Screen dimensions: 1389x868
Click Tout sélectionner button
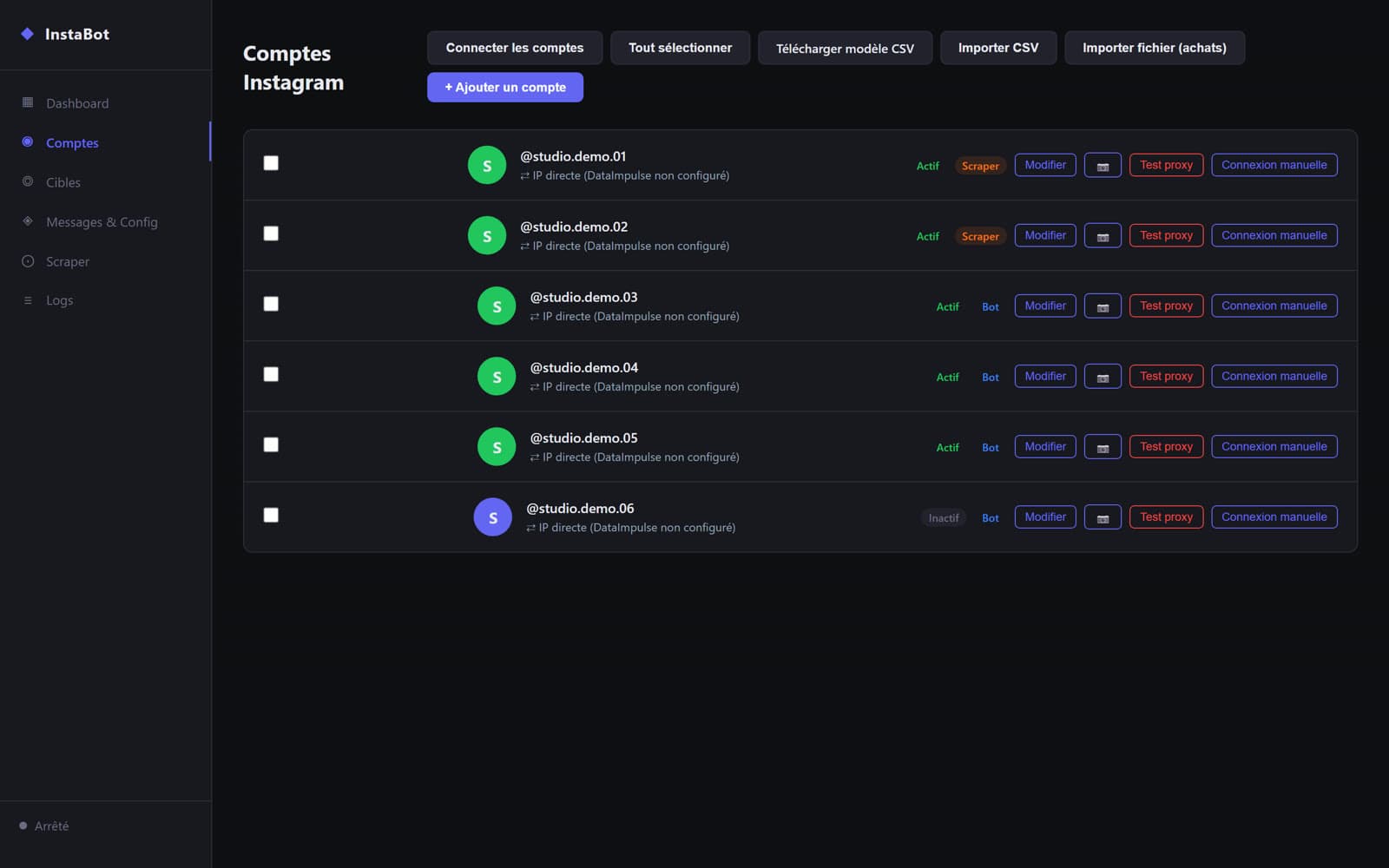coord(680,48)
